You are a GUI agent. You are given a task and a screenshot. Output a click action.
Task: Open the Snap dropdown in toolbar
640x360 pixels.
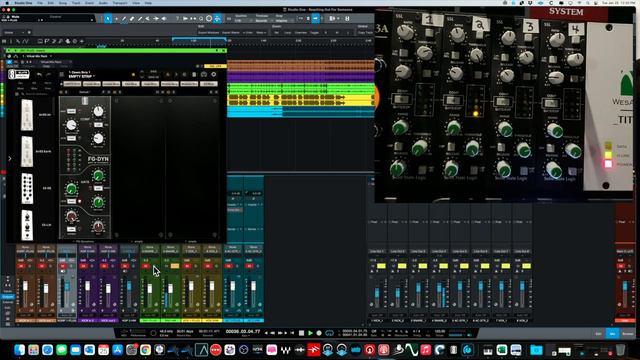point(284,20)
